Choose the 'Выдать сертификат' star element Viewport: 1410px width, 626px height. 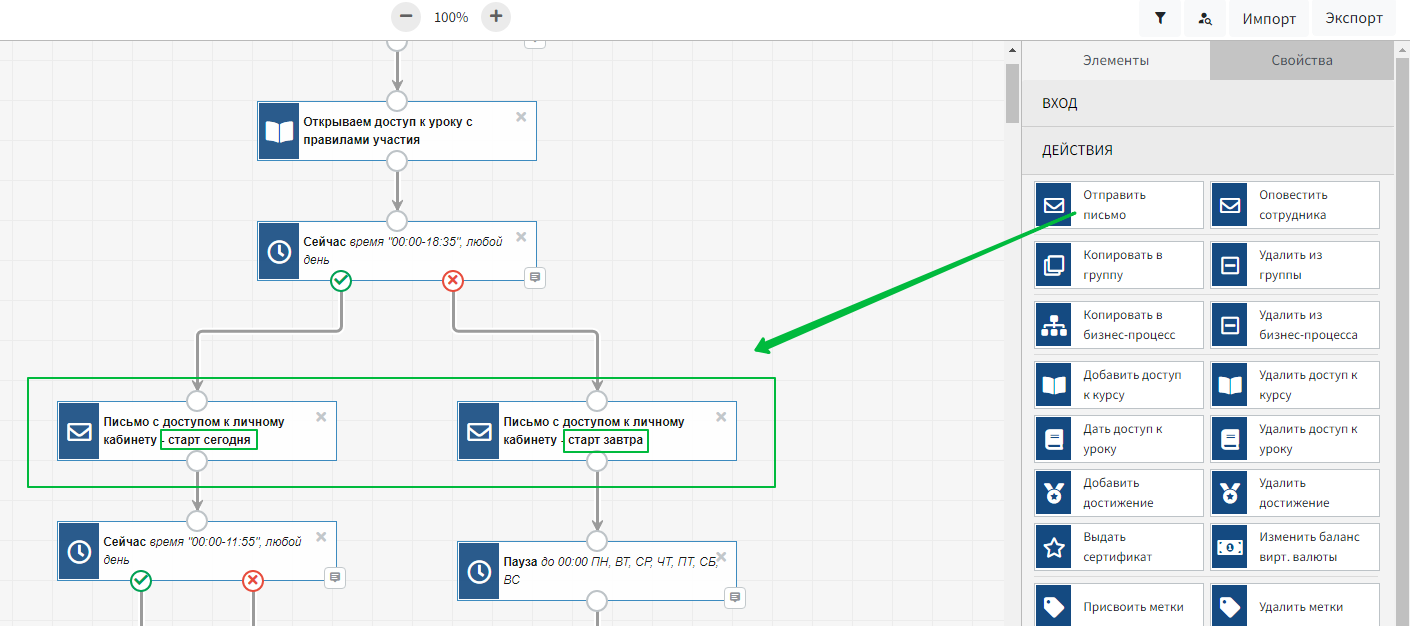pos(1119,547)
